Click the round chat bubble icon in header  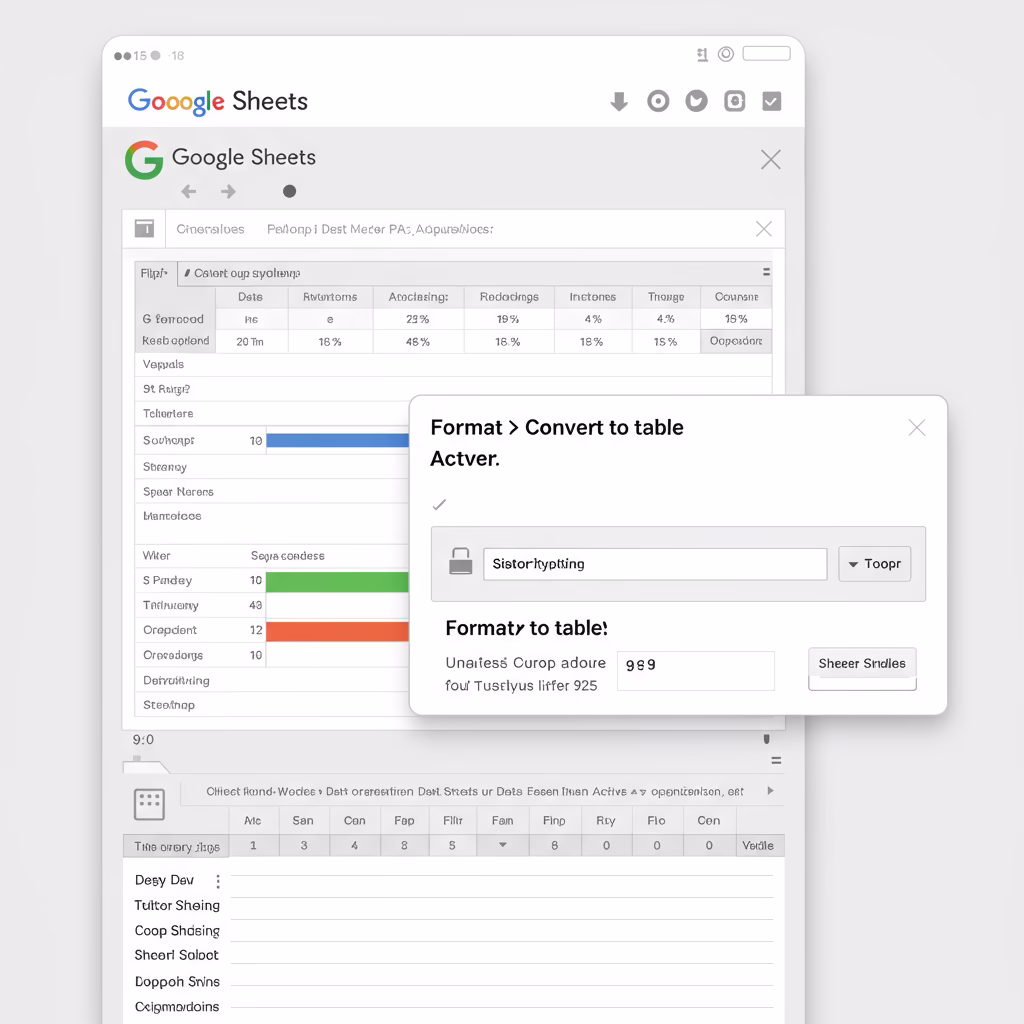[696, 101]
